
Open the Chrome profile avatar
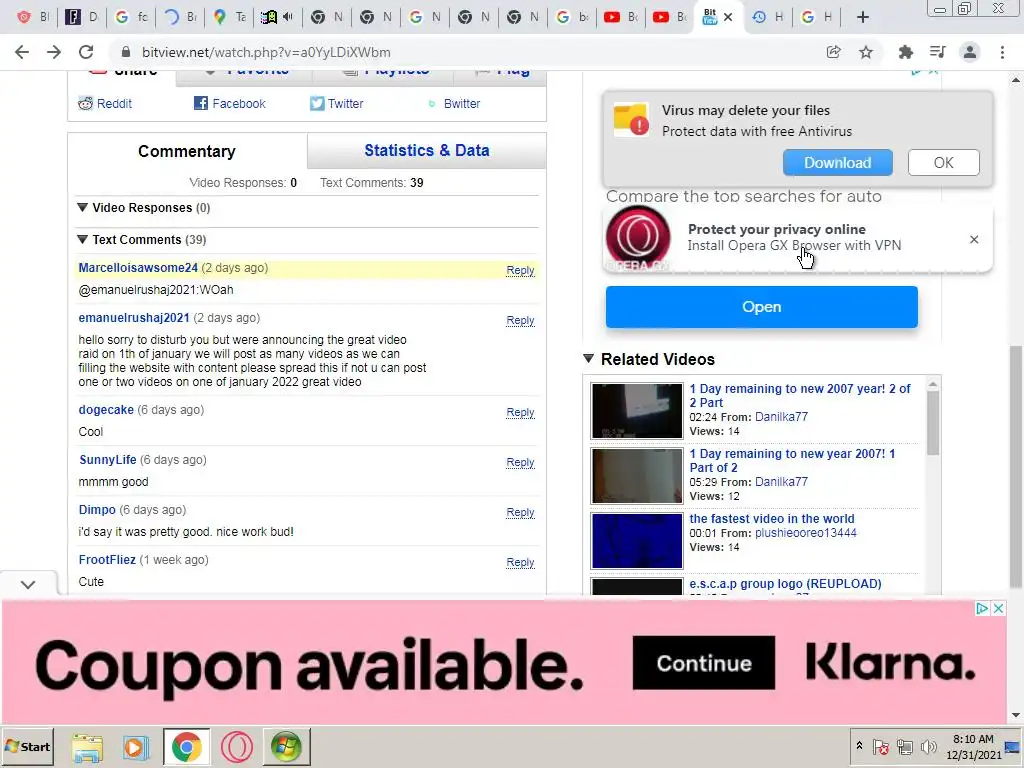coord(970,52)
